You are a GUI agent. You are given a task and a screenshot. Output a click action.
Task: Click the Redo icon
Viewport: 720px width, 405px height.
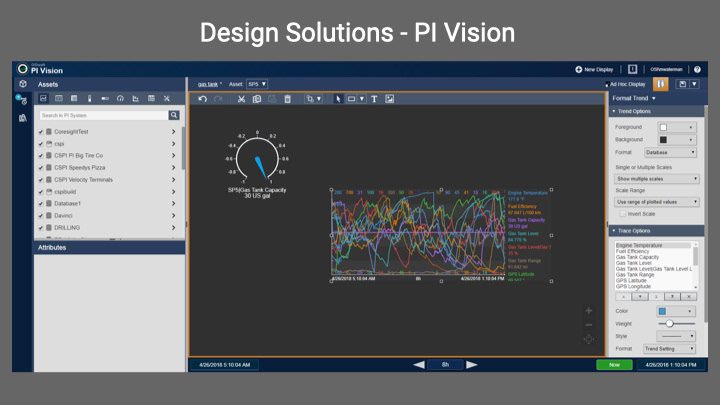pos(218,99)
